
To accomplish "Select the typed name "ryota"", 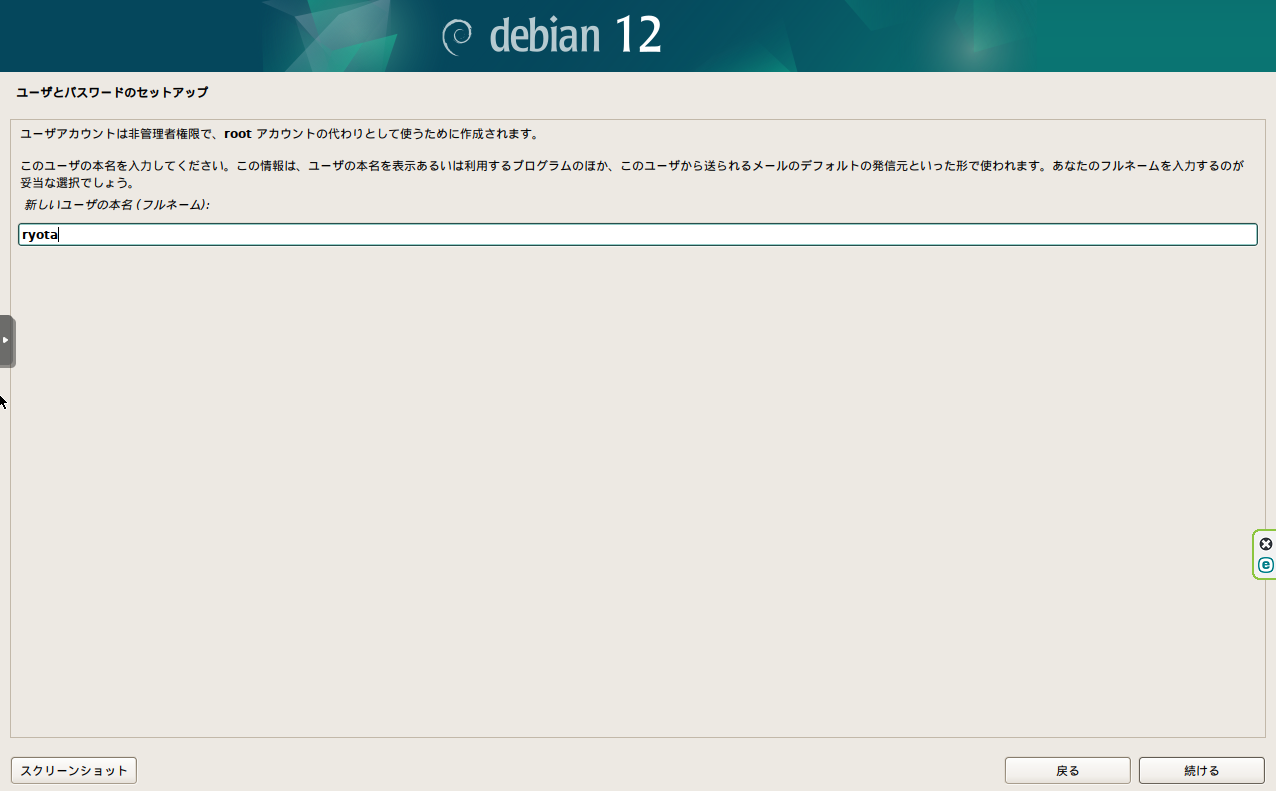I will point(38,233).
